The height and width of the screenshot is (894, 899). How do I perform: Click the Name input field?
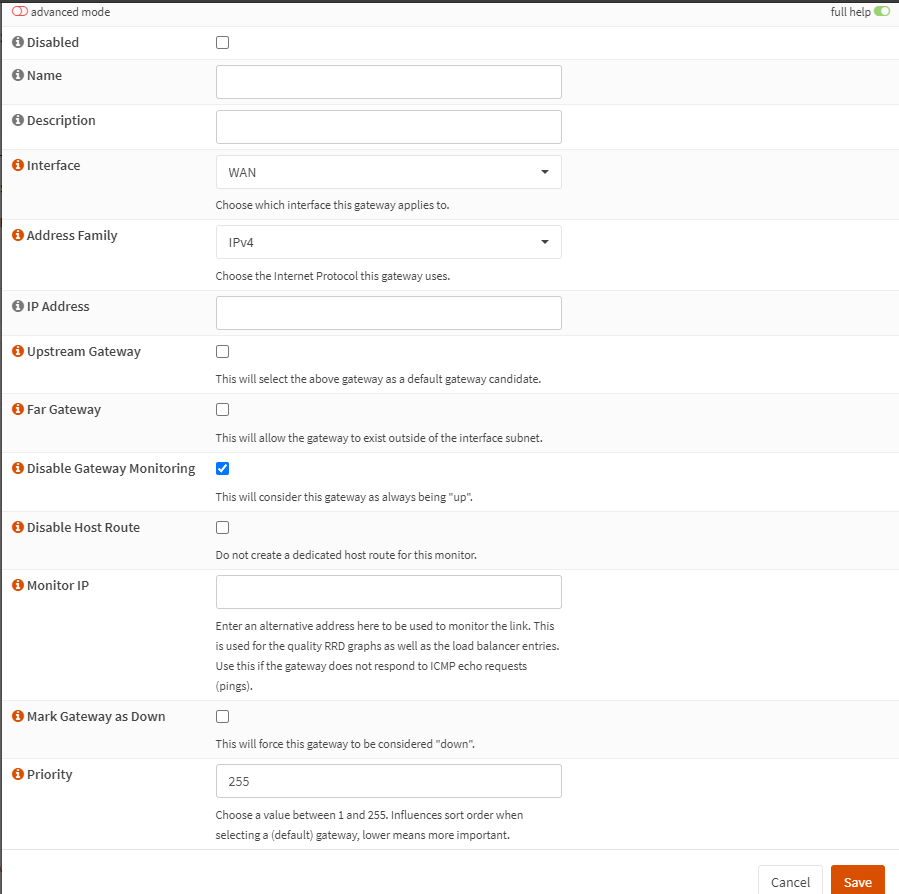389,82
